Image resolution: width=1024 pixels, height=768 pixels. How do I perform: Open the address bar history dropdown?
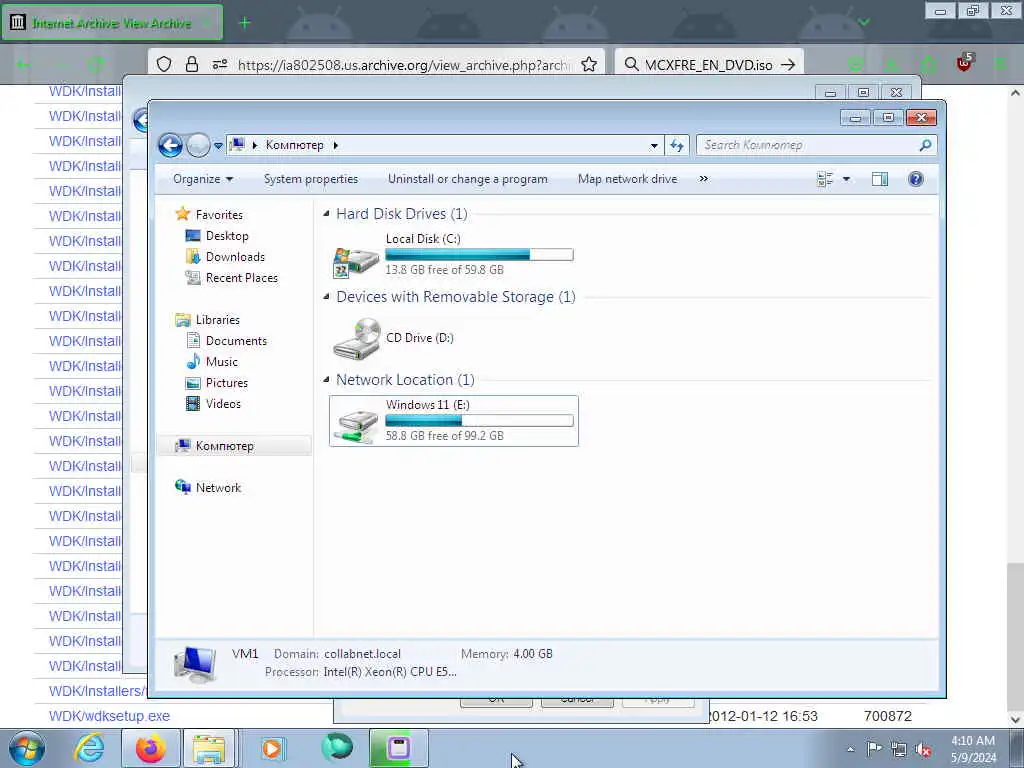(654, 146)
